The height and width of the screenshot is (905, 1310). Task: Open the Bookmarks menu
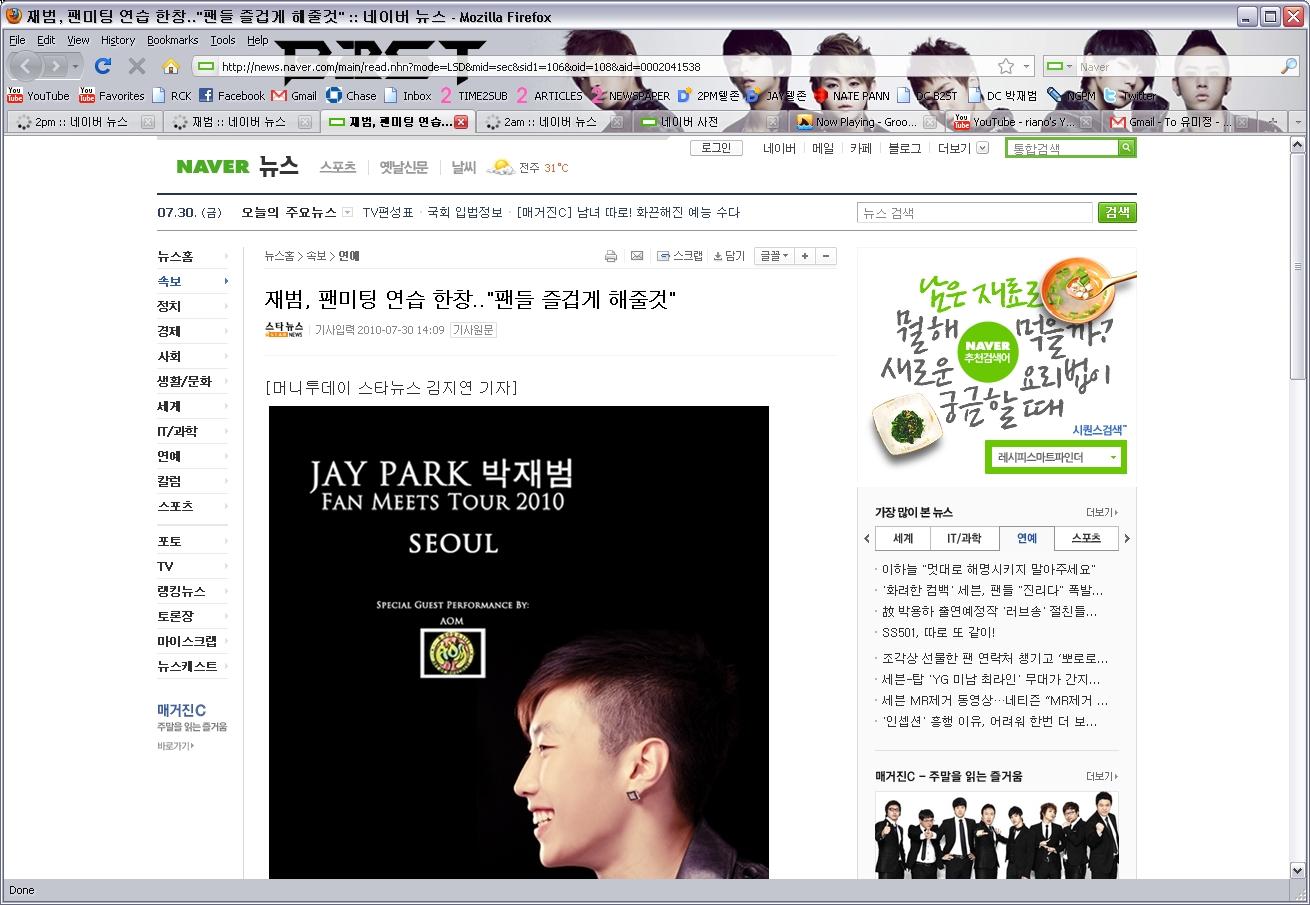coord(172,40)
